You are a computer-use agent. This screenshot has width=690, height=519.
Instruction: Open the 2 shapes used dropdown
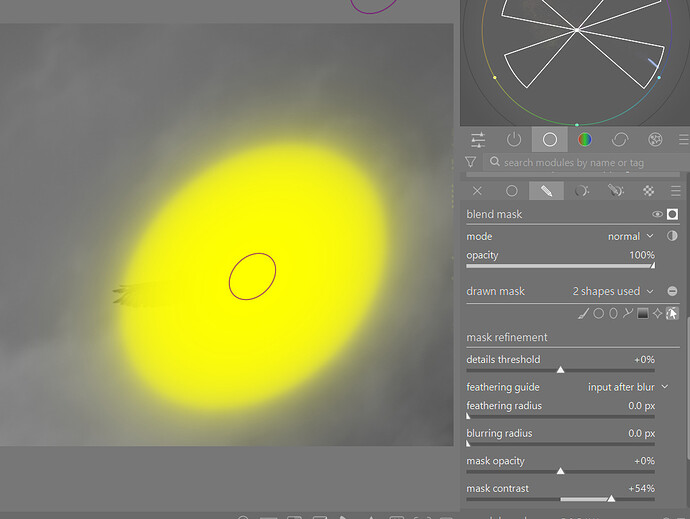(x=613, y=291)
